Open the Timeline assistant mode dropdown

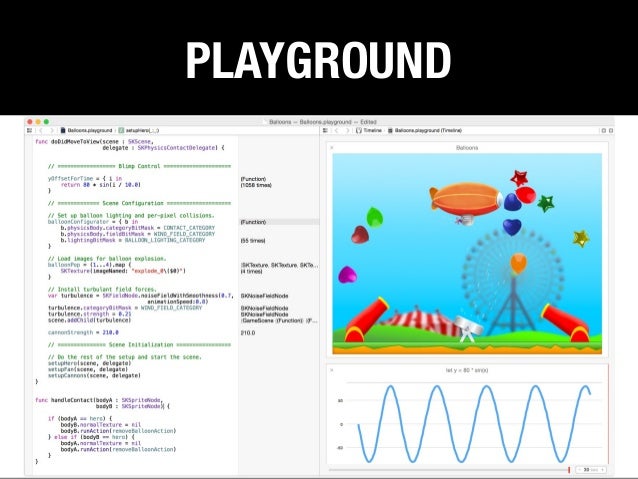tap(369, 131)
